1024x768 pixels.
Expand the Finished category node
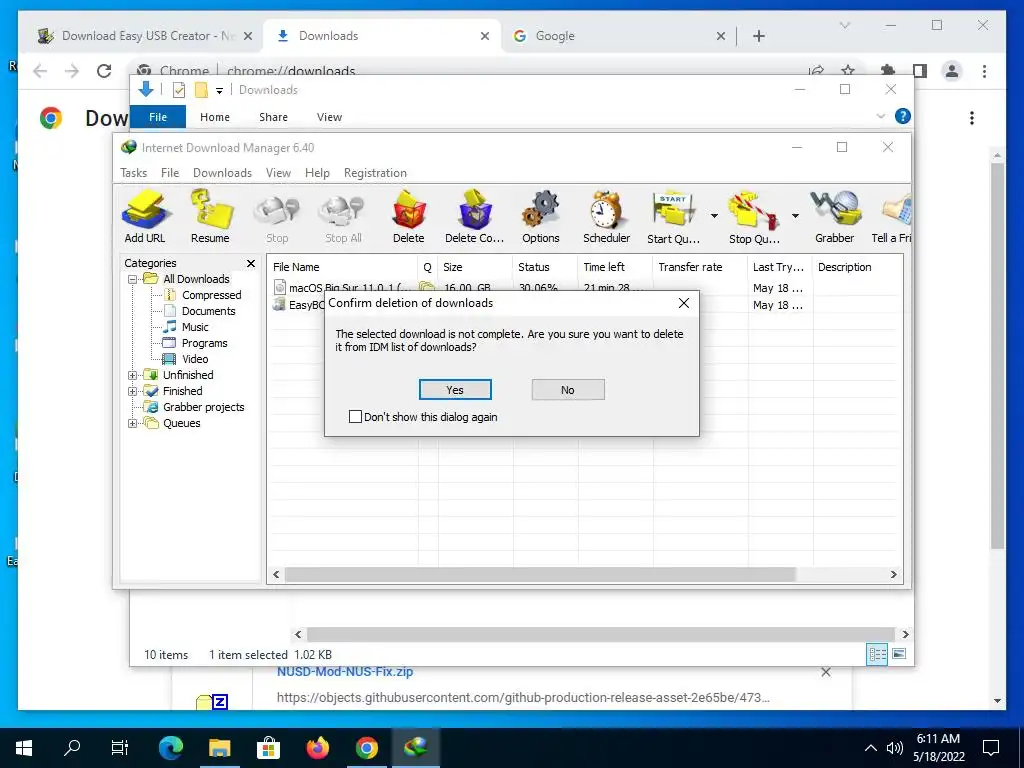point(133,391)
